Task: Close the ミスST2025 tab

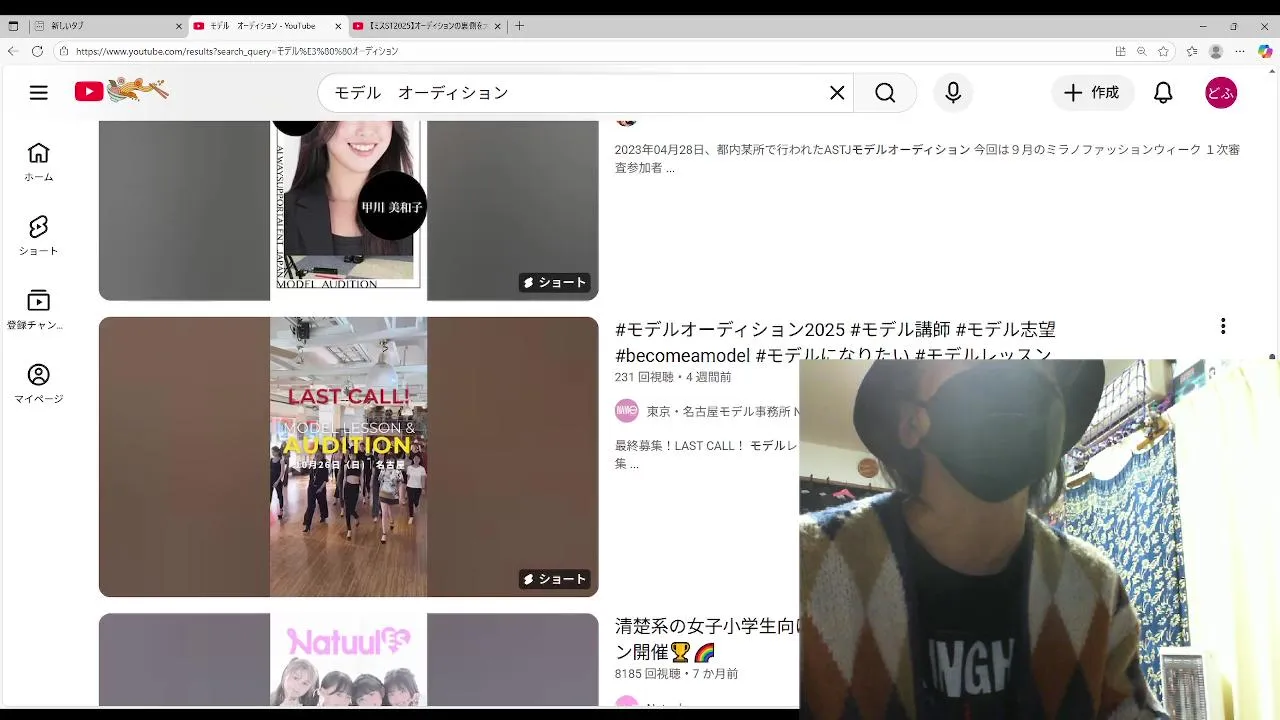Action: point(498,26)
